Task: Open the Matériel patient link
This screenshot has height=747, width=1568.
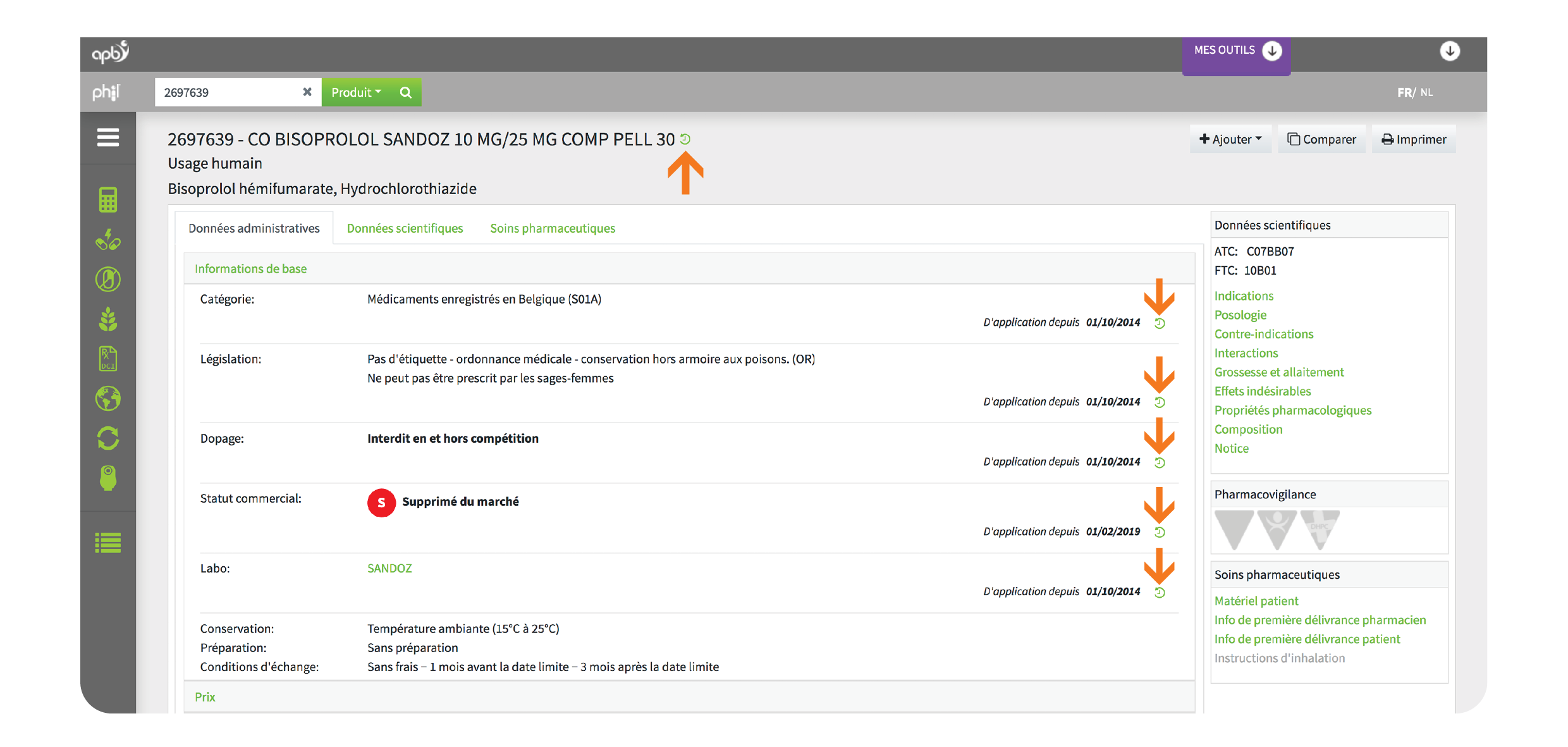Action: tap(1256, 601)
